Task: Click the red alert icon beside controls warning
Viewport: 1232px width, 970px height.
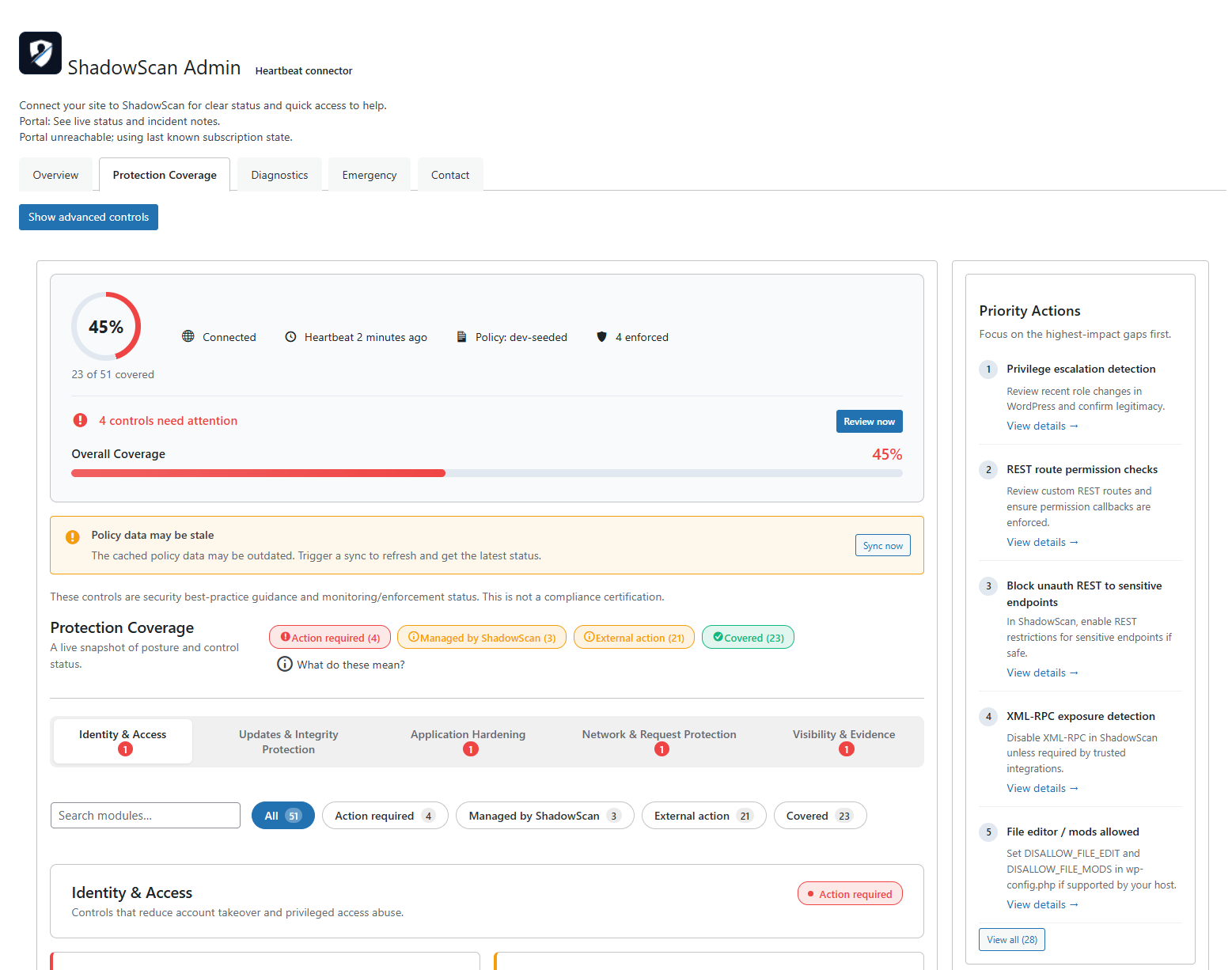Action: [80, 420]
